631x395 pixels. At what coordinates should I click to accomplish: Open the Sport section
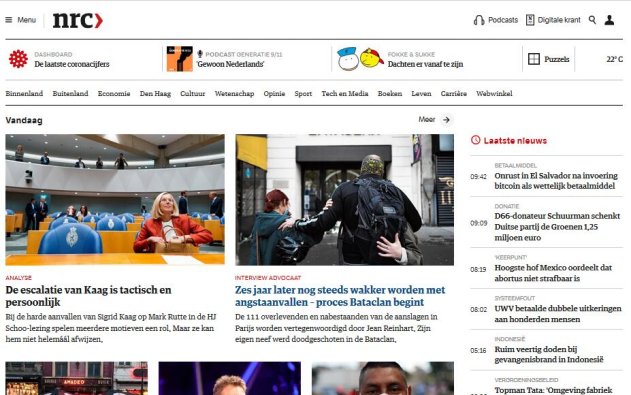pos(303,94)
